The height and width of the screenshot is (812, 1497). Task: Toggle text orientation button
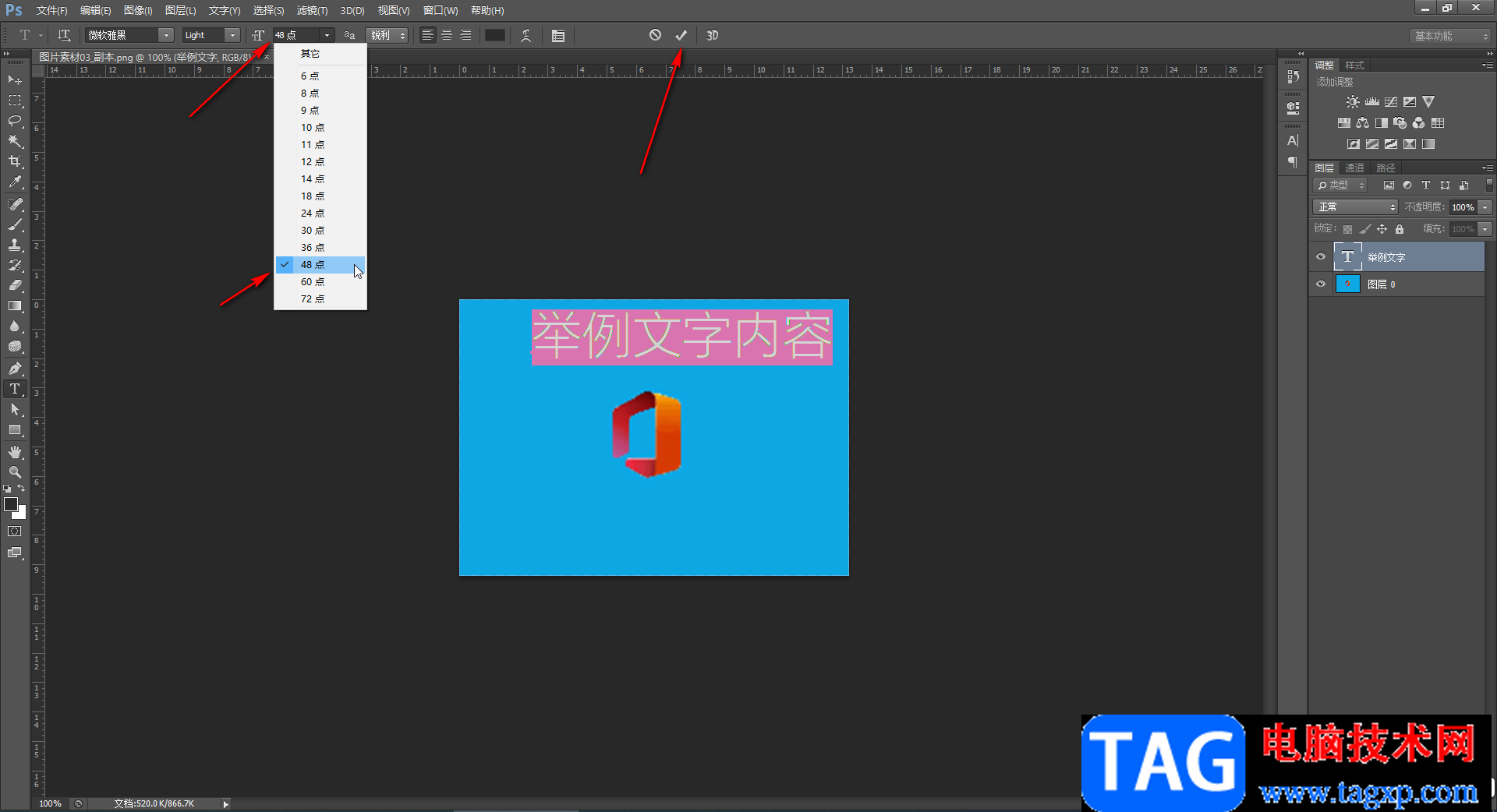click(x=64, y=35)
